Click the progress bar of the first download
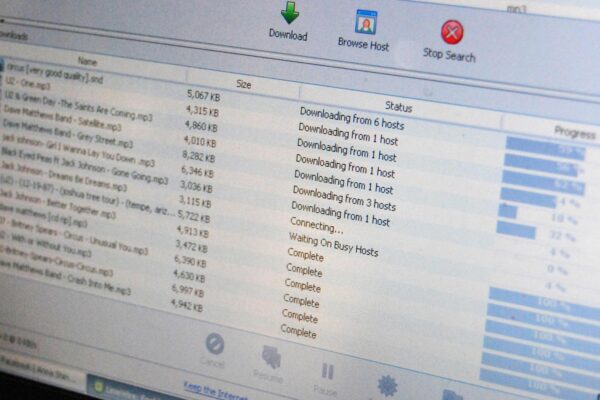 pyautogui.click(x=545, y=150)
